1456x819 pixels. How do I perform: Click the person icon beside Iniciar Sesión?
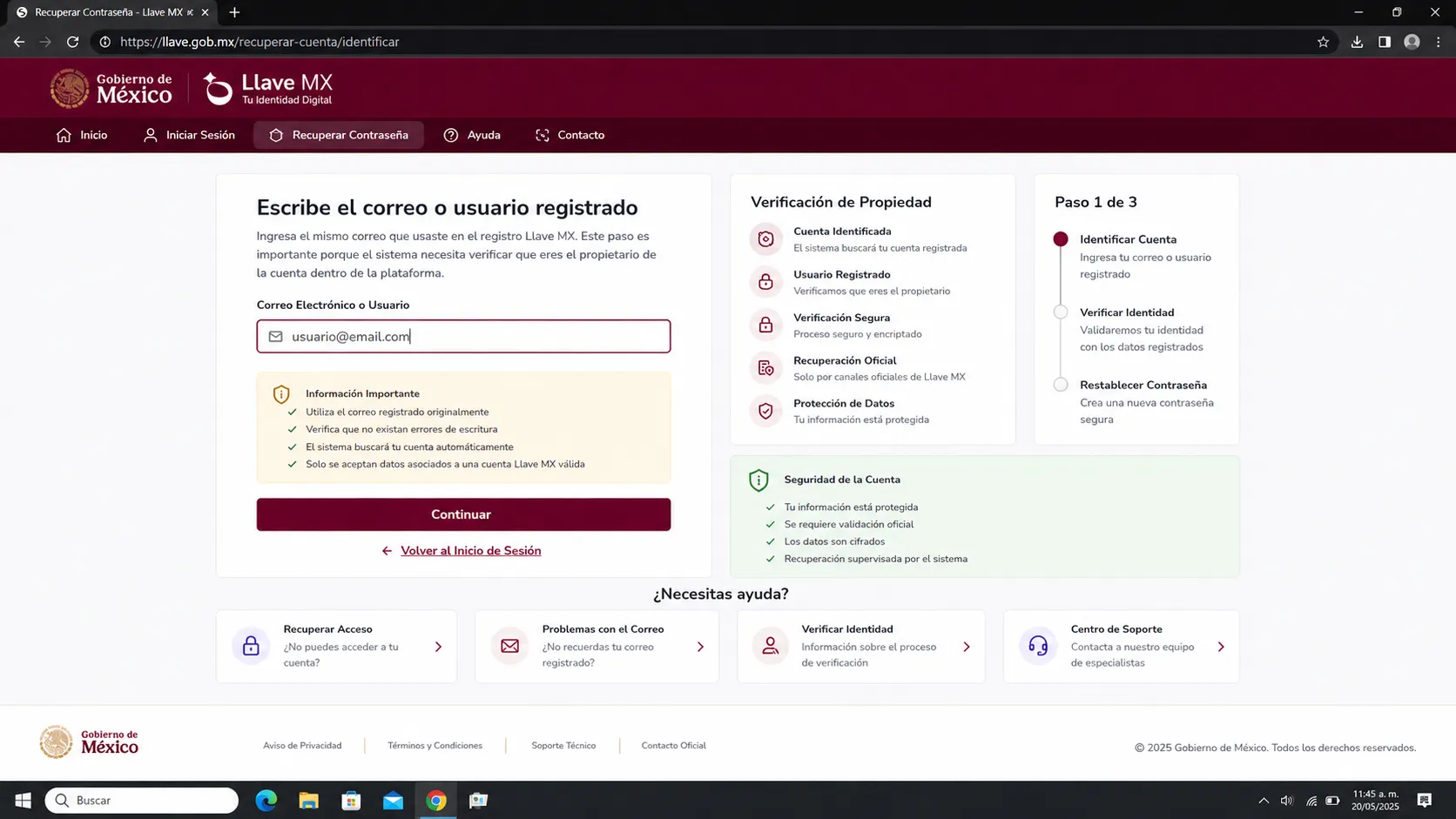[151, 135]
